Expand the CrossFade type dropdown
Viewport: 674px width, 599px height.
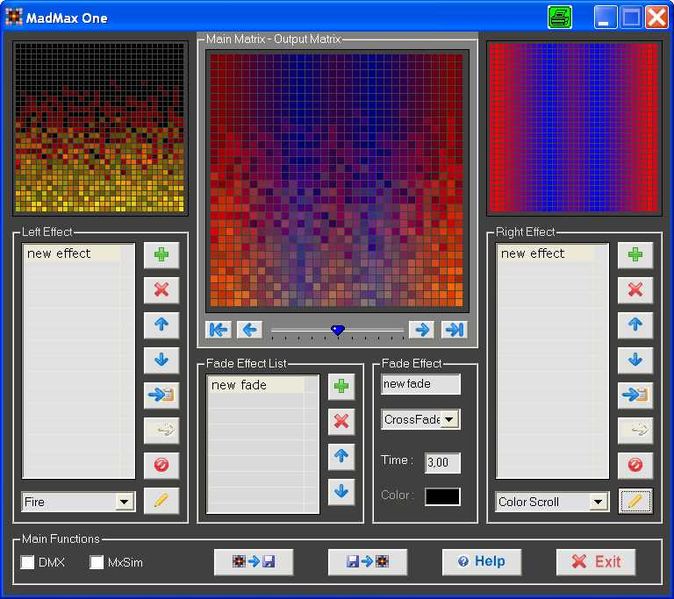pos(450,420)
